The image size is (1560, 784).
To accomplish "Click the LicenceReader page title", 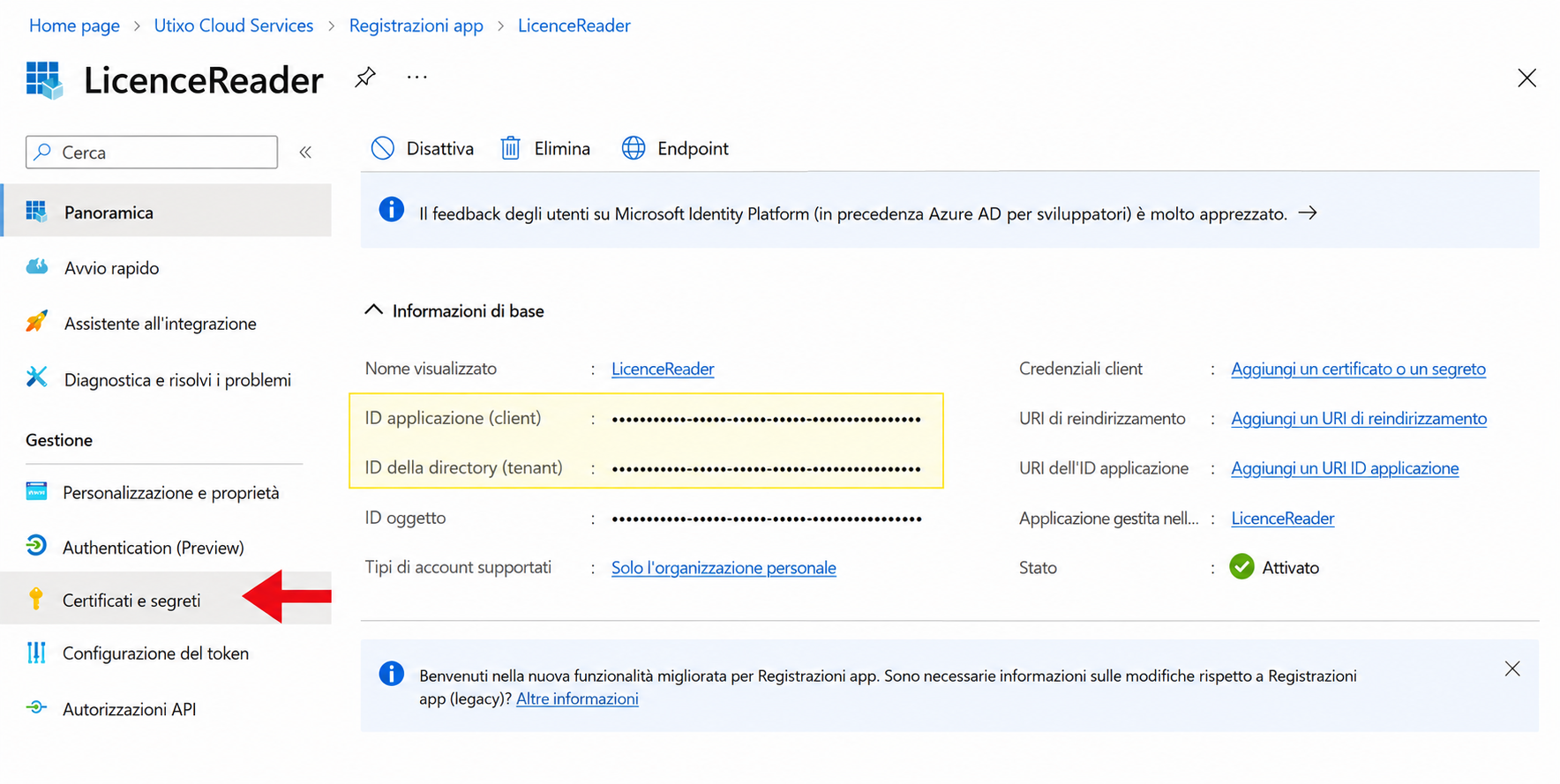I will [x=204, y=80].
